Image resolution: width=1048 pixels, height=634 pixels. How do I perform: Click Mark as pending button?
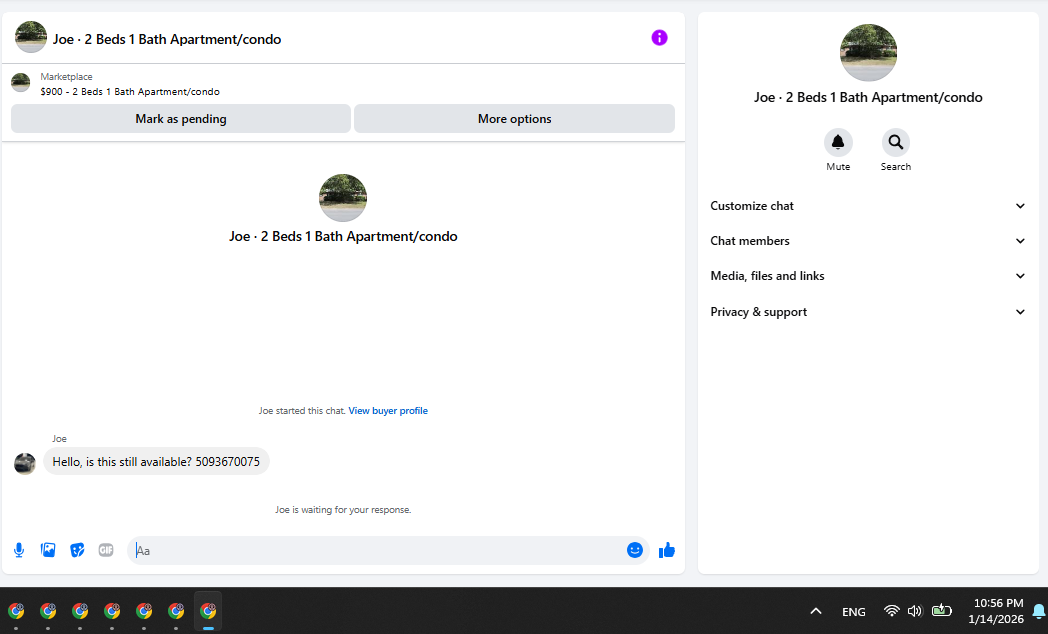(x=180, y=119)
